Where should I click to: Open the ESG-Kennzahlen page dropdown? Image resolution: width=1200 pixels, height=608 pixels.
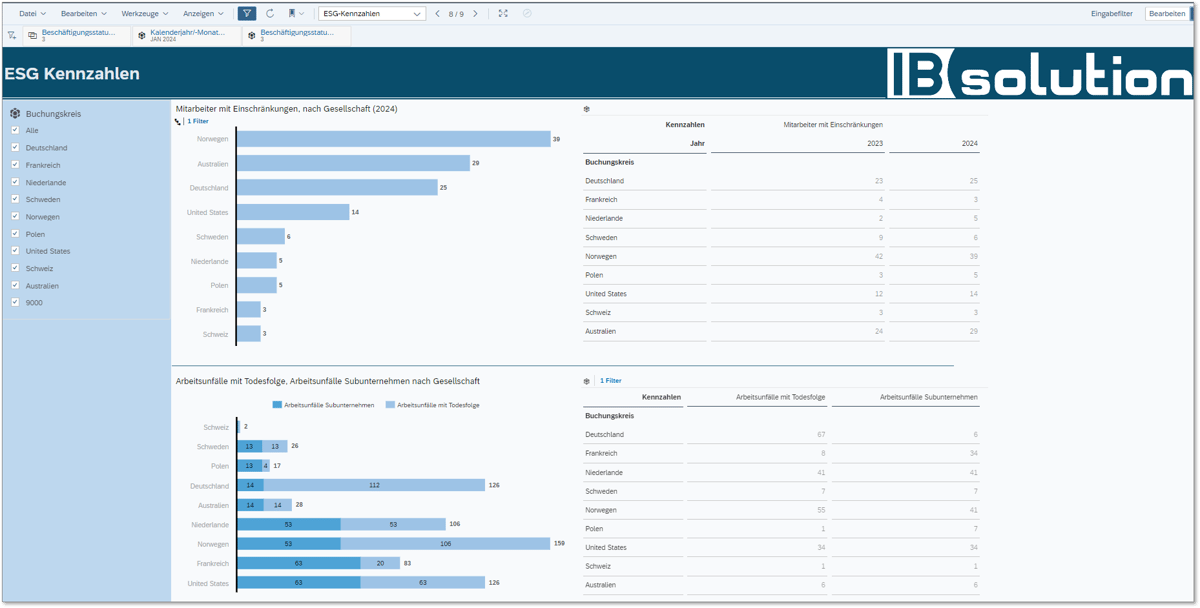(x=372, y=14)
